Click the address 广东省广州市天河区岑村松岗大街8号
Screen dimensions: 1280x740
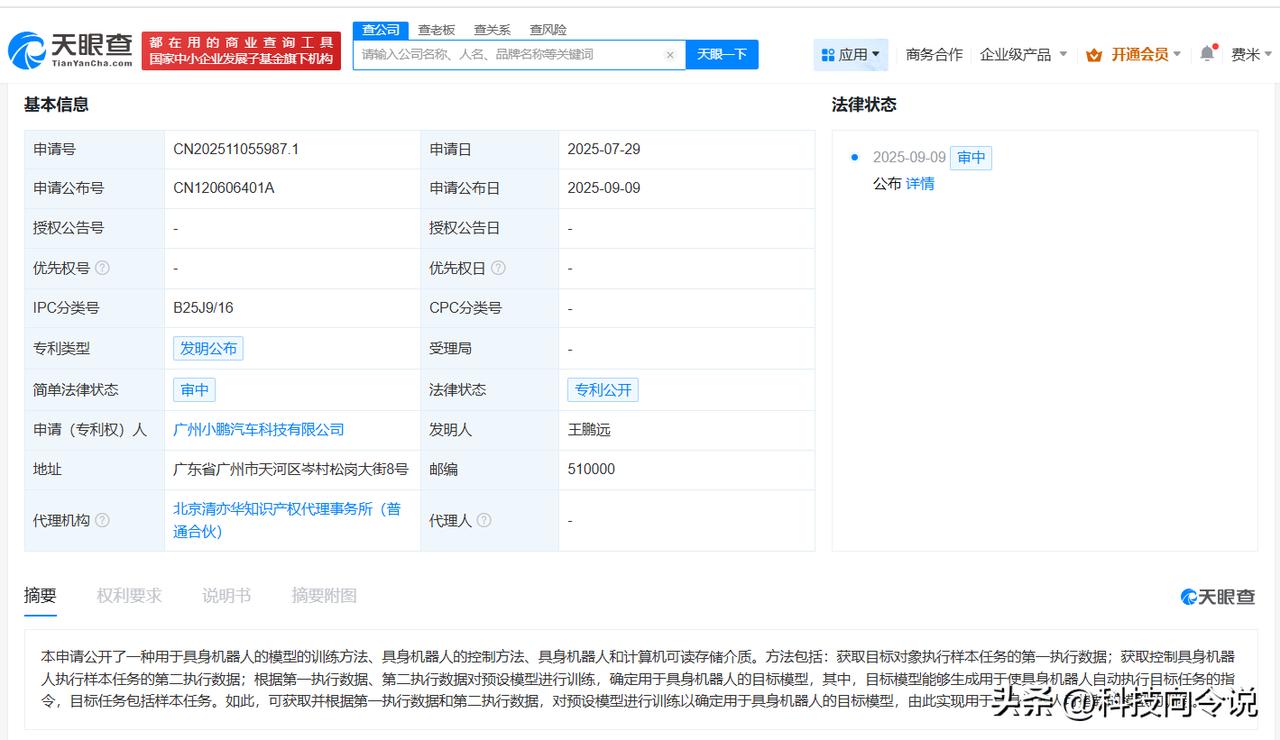coord(291,469)
